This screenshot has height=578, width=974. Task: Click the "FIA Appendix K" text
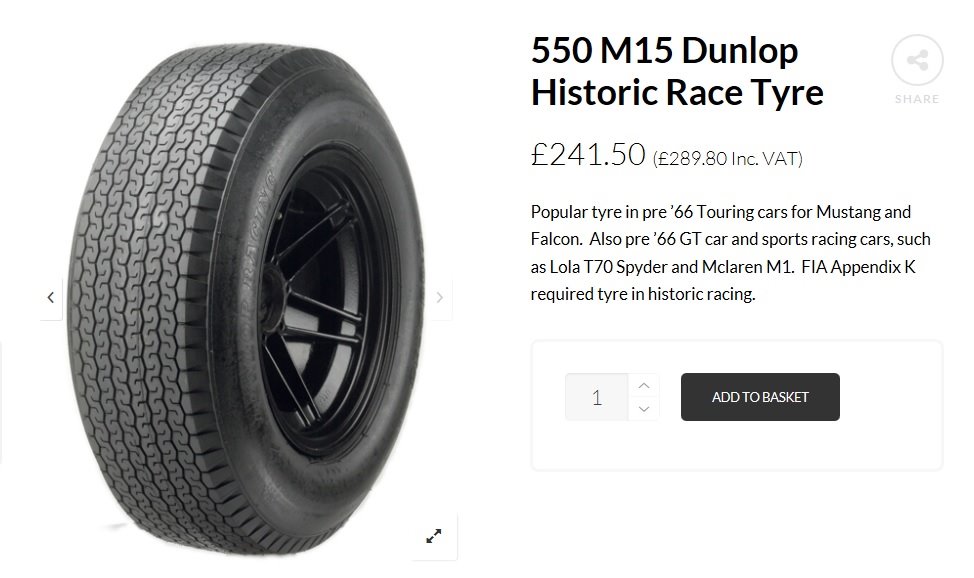pyautogui.click(x=858, y=268)
